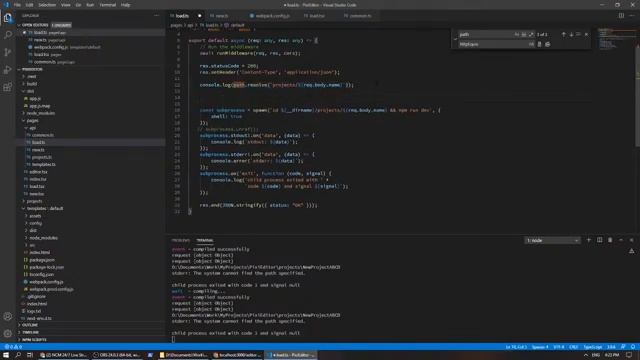This screenshot has height=360, width=640.
Task: Open the Selection menu
Action: click(47, 5)
